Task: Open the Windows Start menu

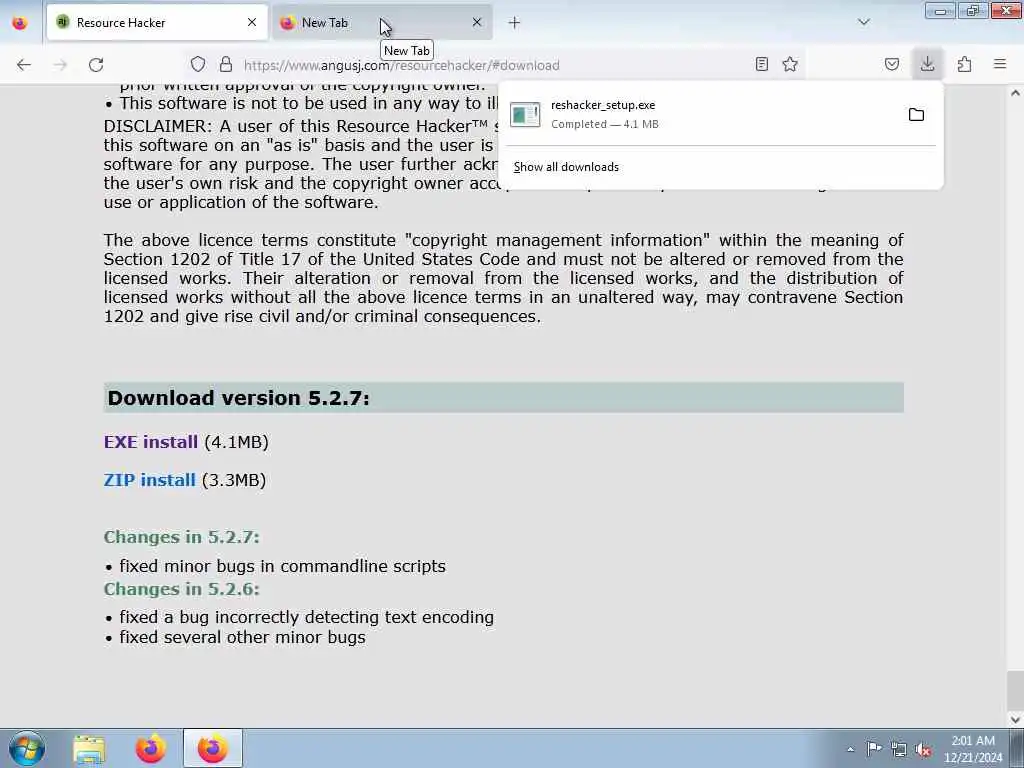Action: tap(27, 748)
